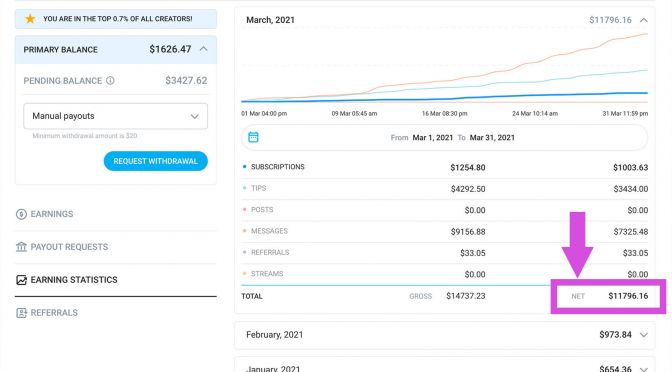Click the Messages gross $9156.88 value
This screenshot has height=372, width=672.
click(x=468, y=232)
